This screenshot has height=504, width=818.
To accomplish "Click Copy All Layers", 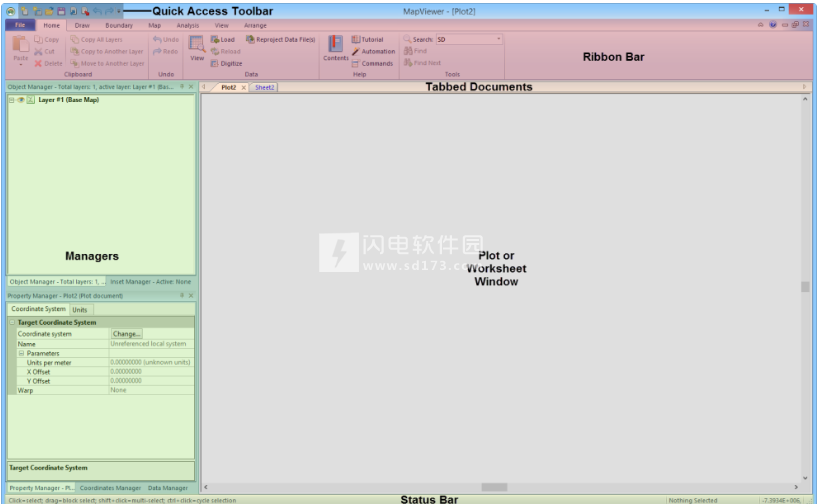I will pyautogui.click(x=96, y=40).
